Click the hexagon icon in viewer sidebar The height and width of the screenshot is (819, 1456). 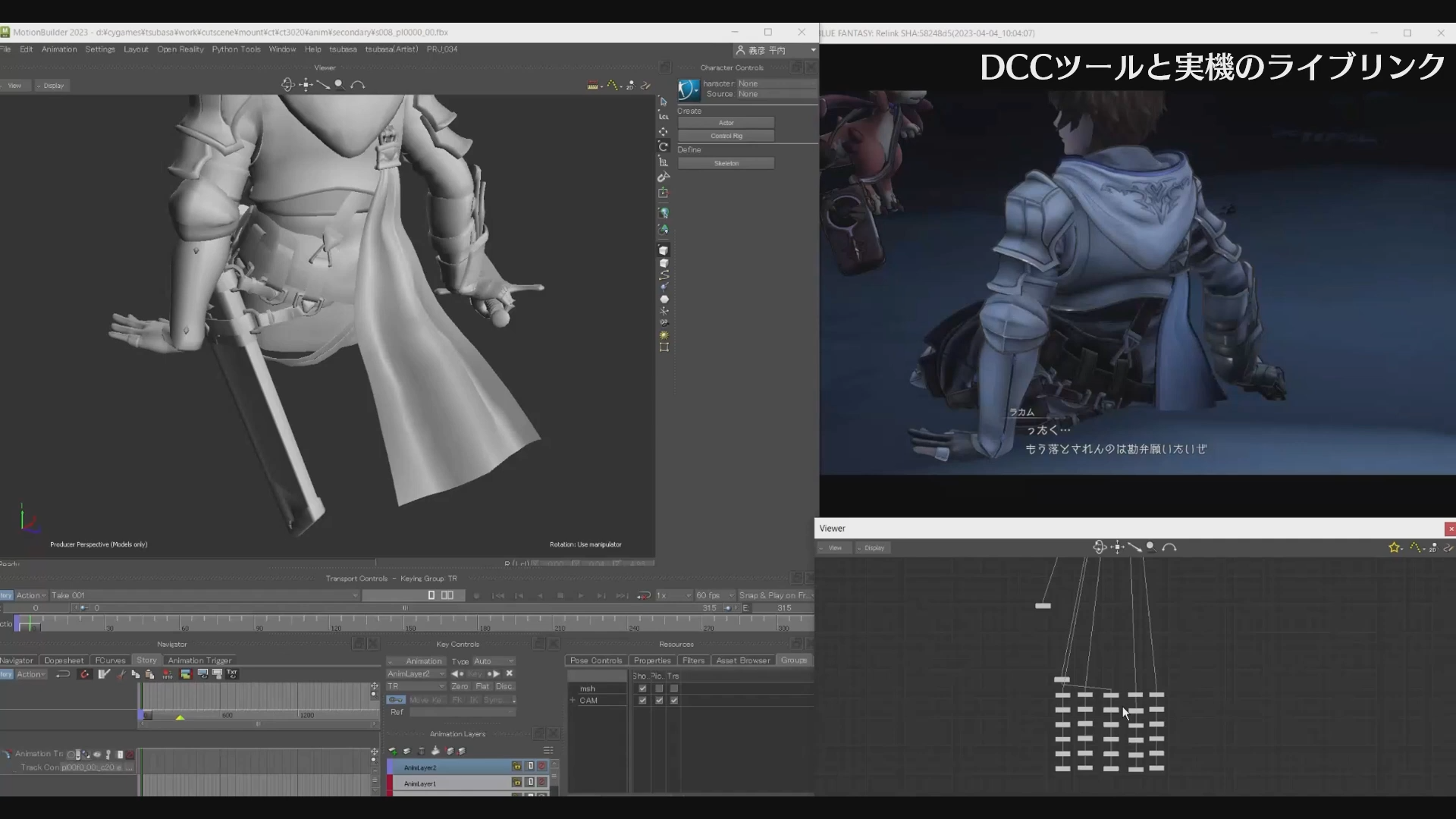664,299
